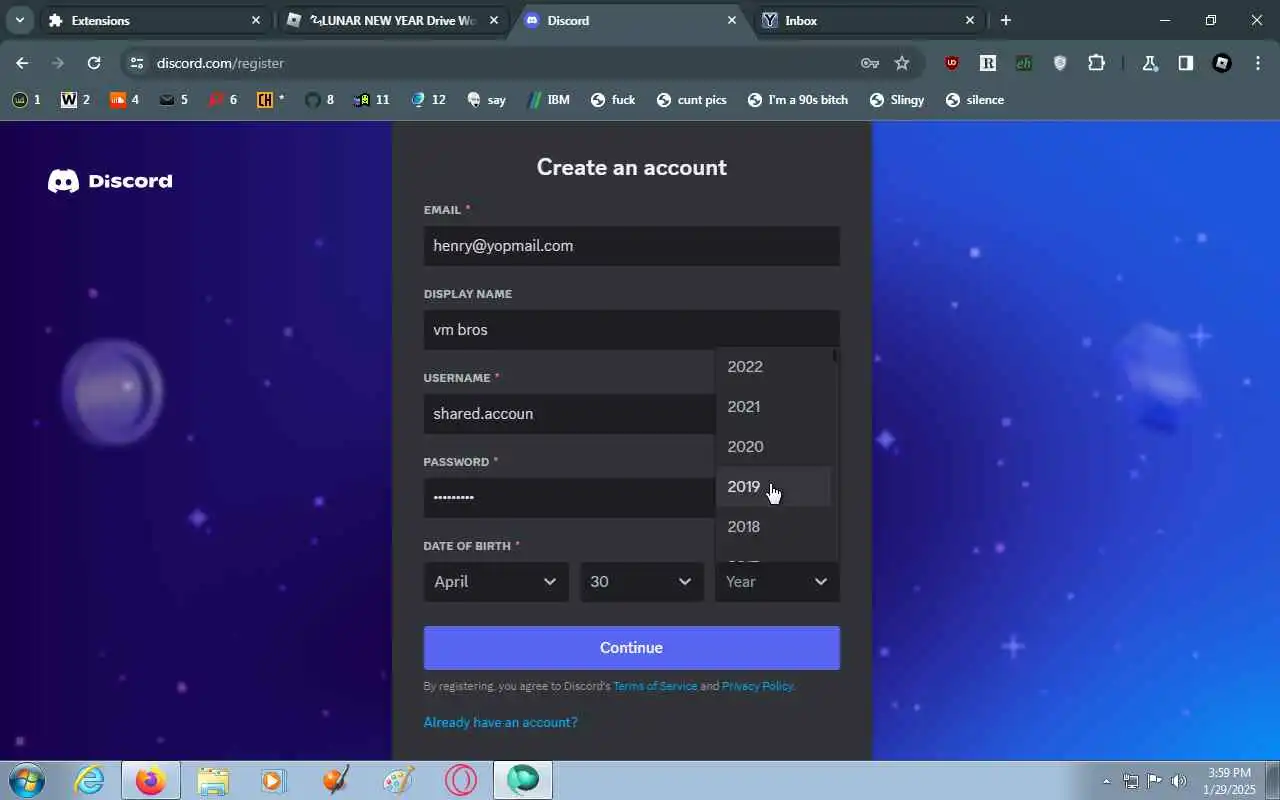Open the Wikipedia bookmark labeled 2
This screenshot has height=800, width=1280.
[75, 100]
